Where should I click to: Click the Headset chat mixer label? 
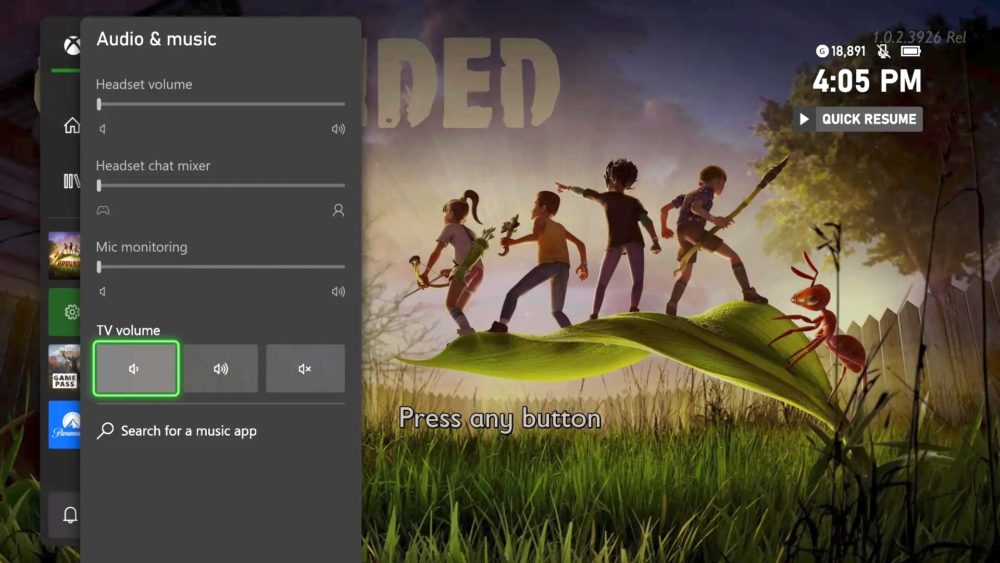pyautogui.click(x=153, y=166)
